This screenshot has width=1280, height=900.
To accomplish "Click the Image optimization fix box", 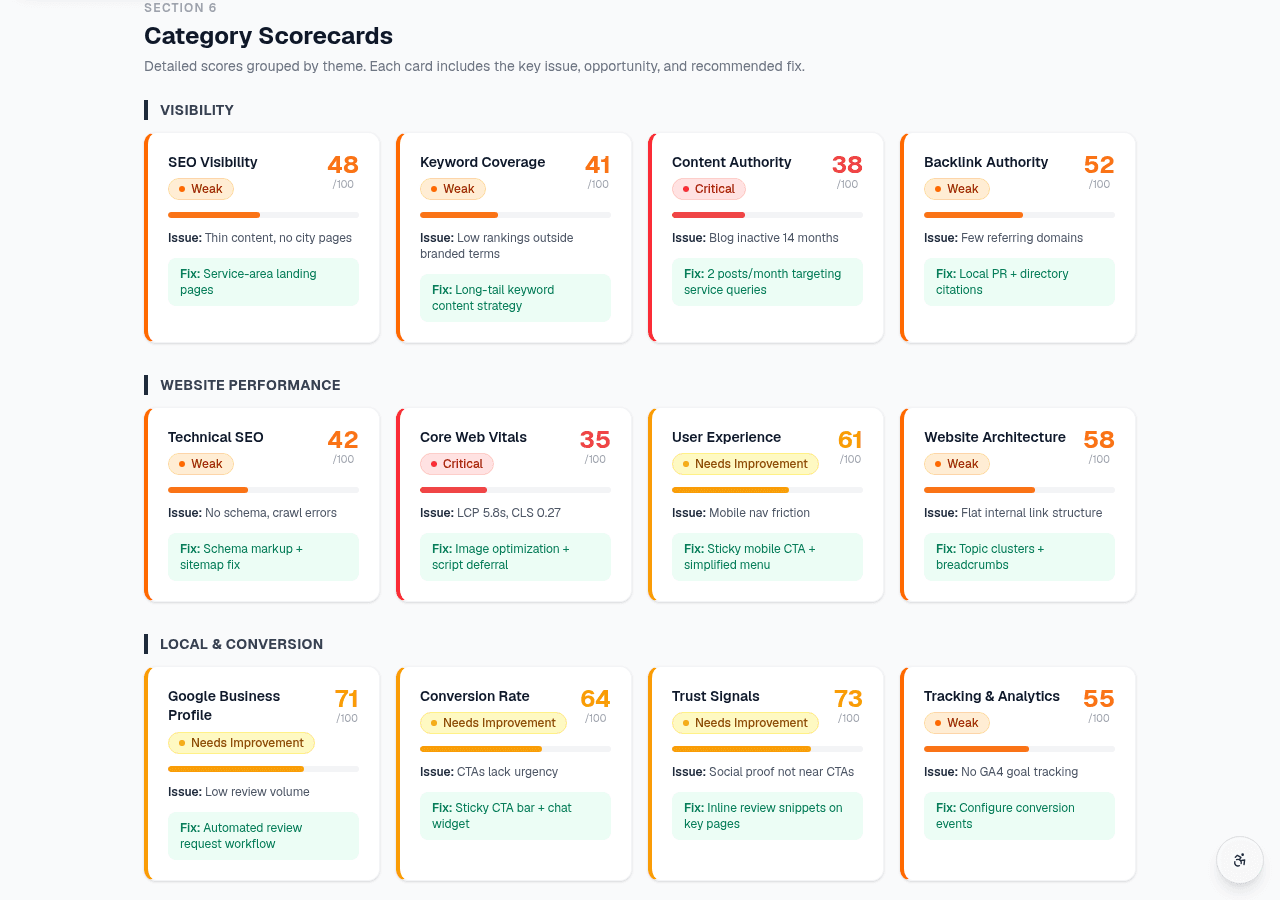I will click(515, 557).
